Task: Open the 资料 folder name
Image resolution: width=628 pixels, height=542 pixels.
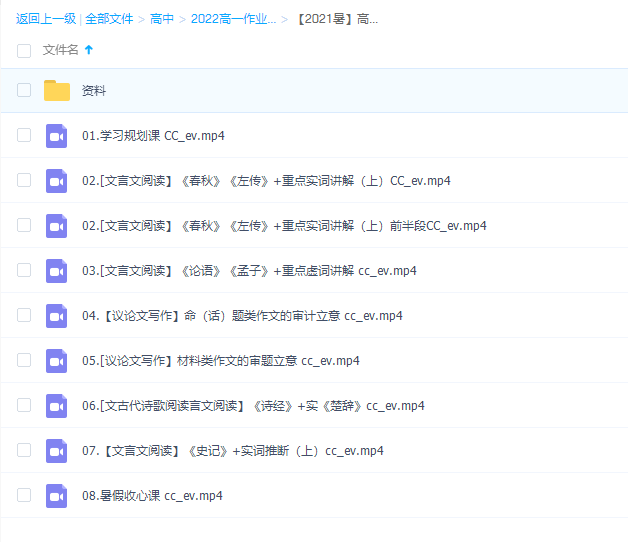Action: [94, 91]
